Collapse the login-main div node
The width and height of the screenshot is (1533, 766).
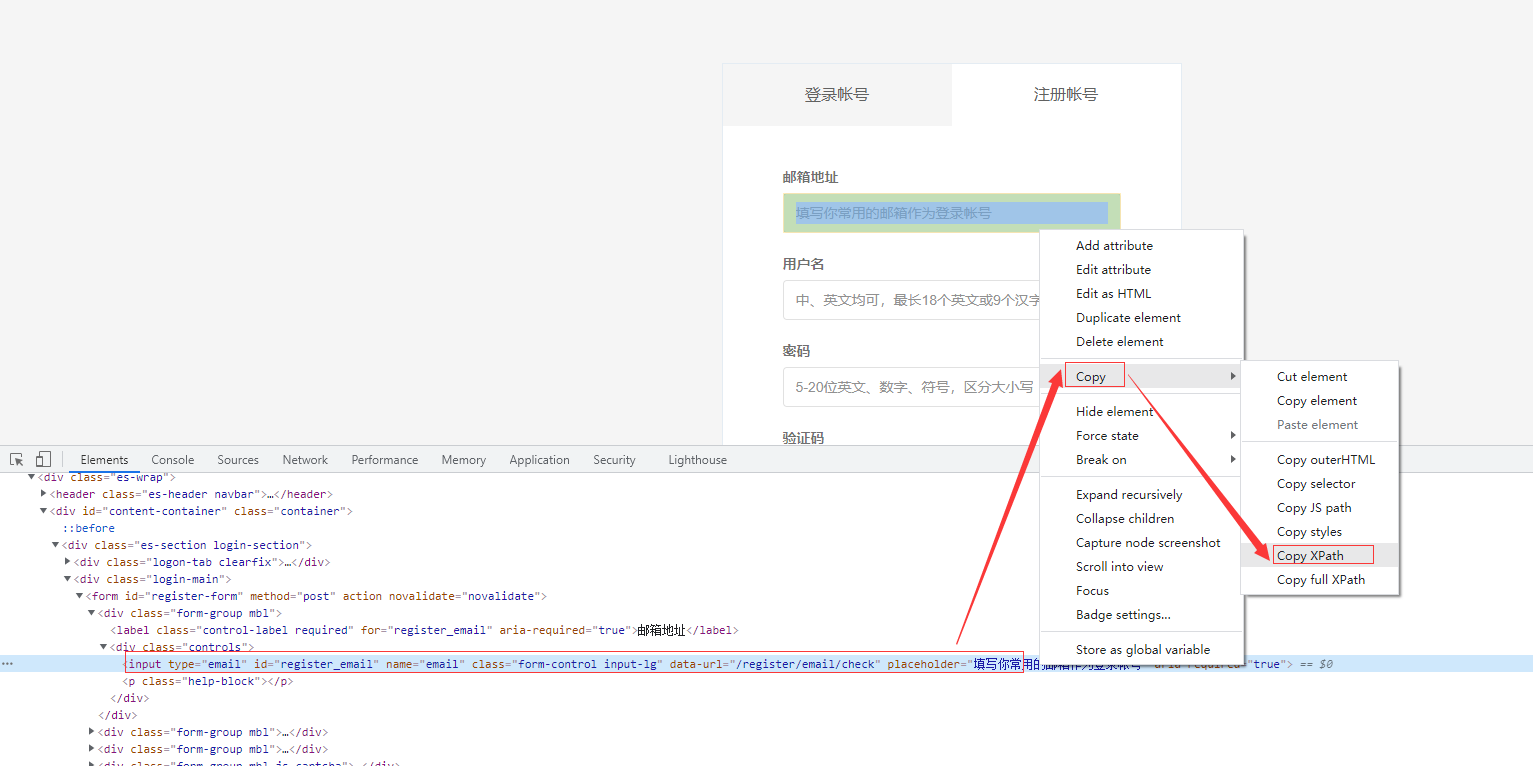point(67,579)
